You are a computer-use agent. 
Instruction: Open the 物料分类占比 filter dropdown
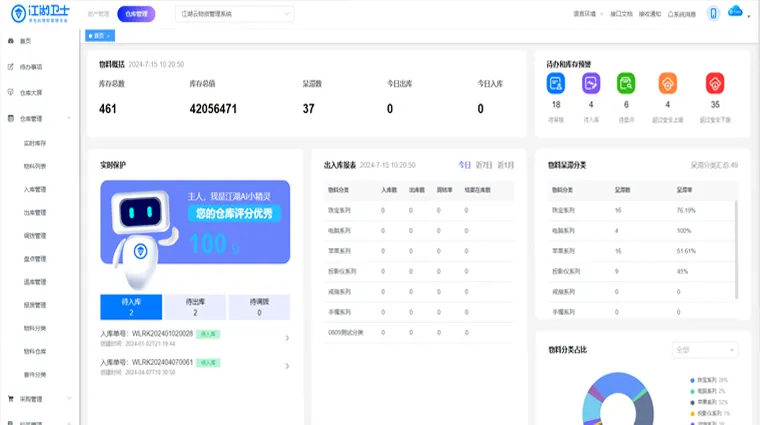705,350
